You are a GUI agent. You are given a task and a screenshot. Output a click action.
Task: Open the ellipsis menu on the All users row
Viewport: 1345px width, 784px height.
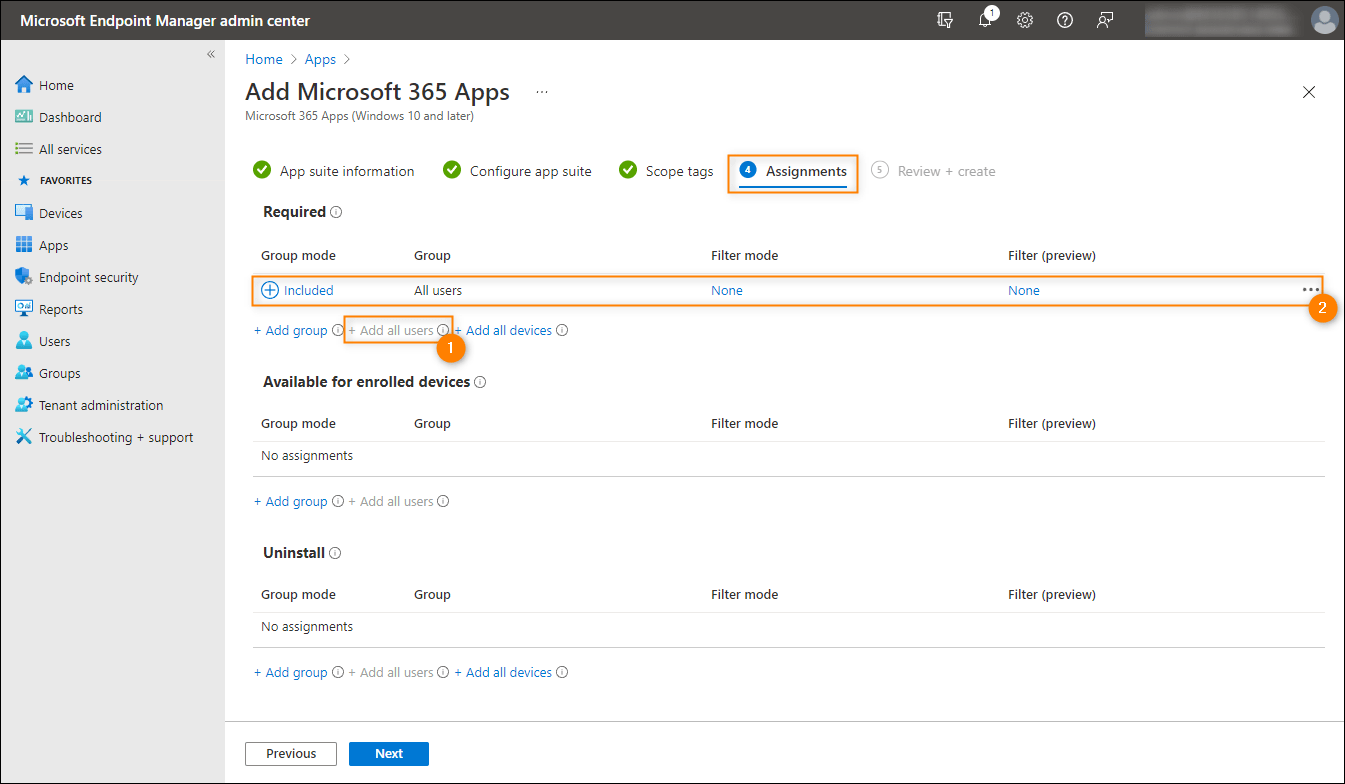point(1310,289)
